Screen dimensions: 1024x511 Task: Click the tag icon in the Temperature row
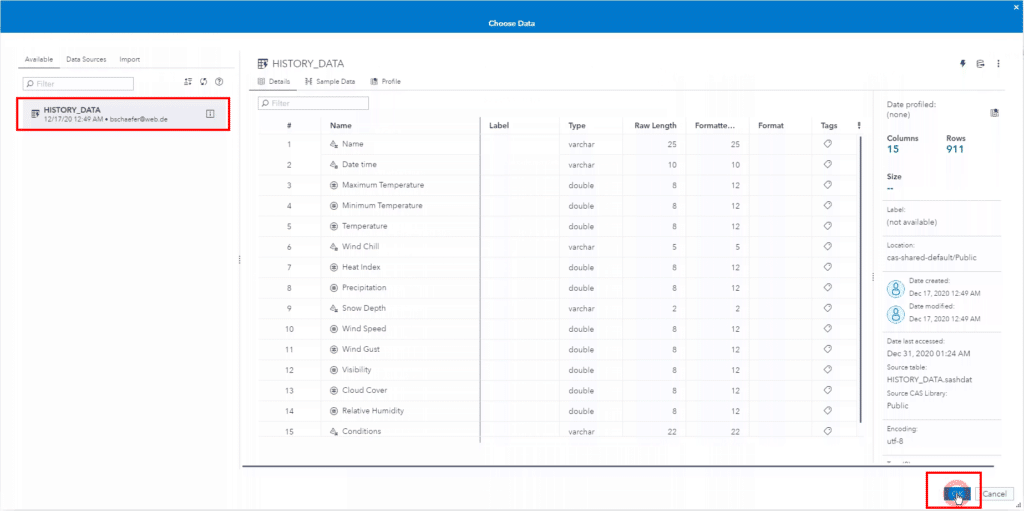827,226
